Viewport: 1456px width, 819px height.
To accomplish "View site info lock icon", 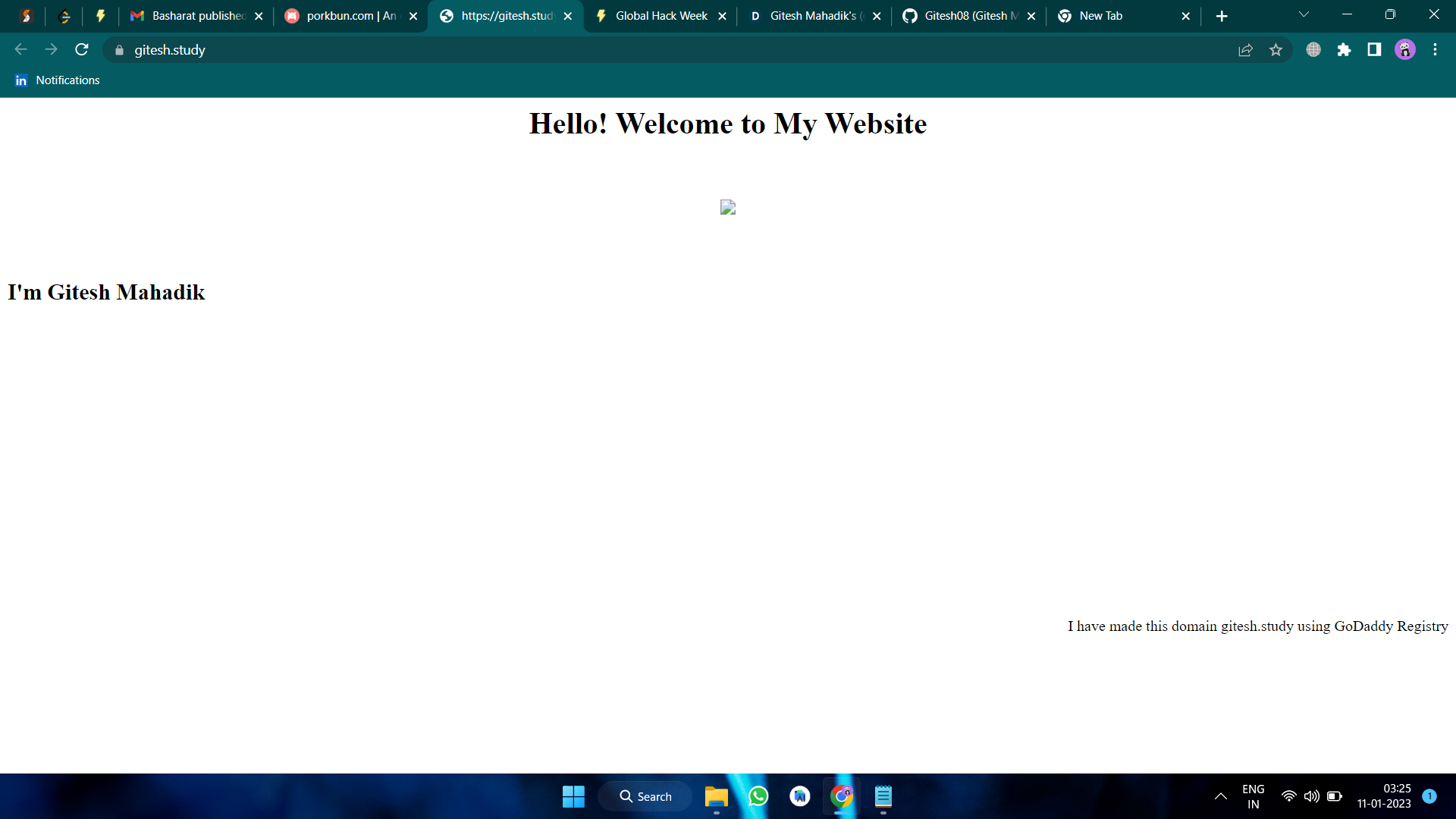I will [119, 50].
